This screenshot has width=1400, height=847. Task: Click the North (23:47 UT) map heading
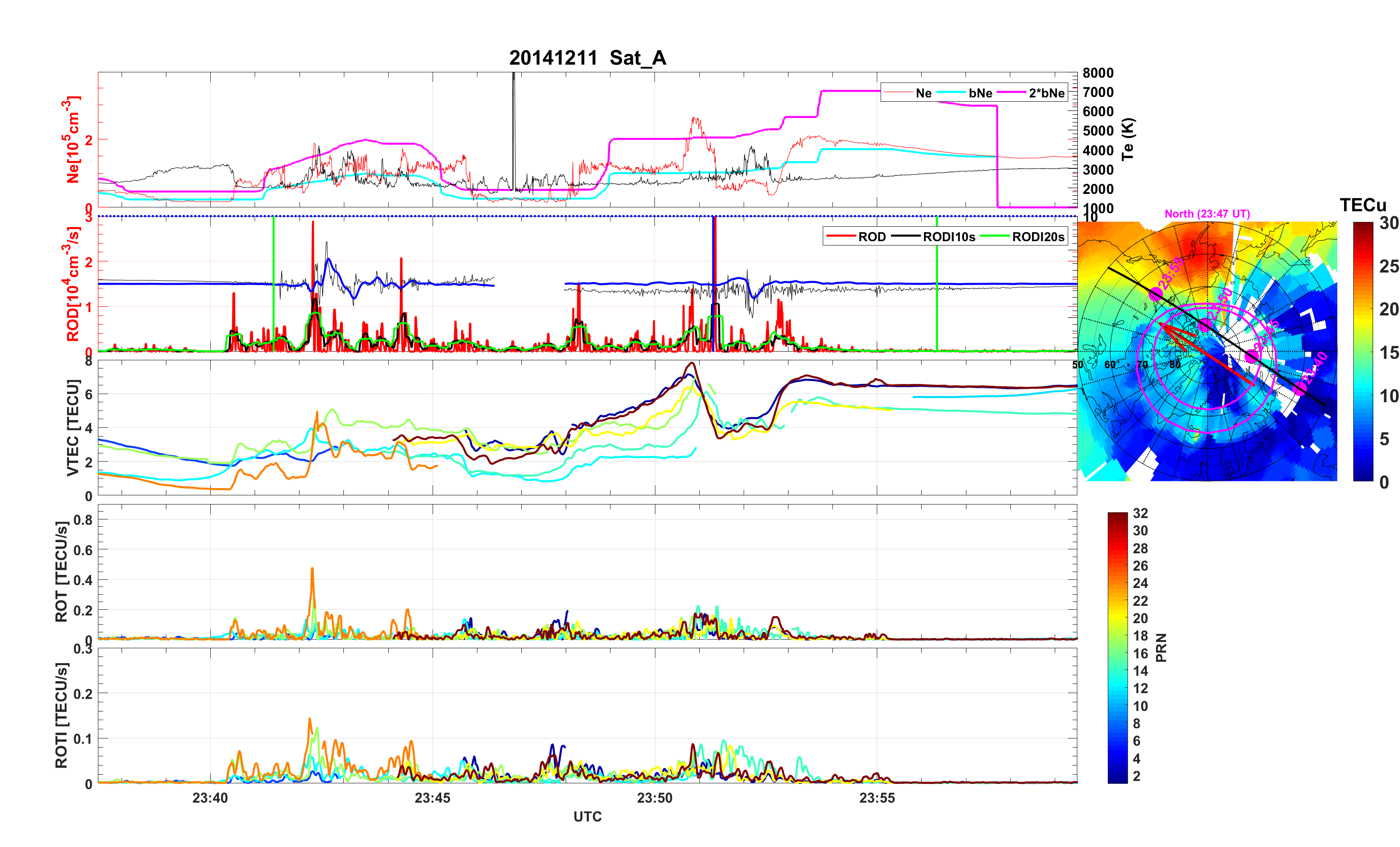(x=1207, y=214)
